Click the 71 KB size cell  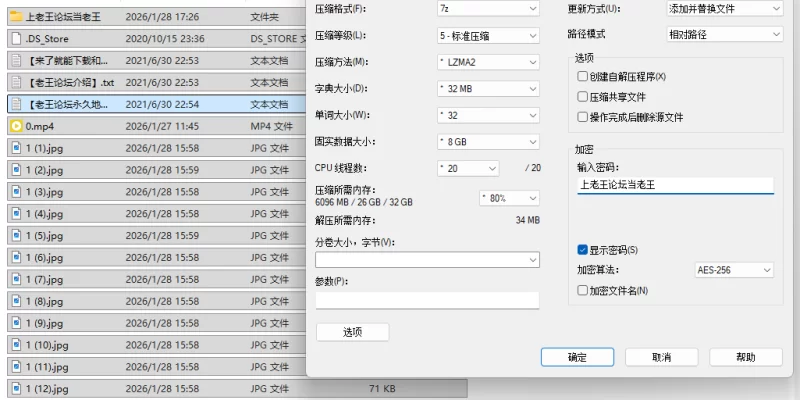click(x=382, y=389)
